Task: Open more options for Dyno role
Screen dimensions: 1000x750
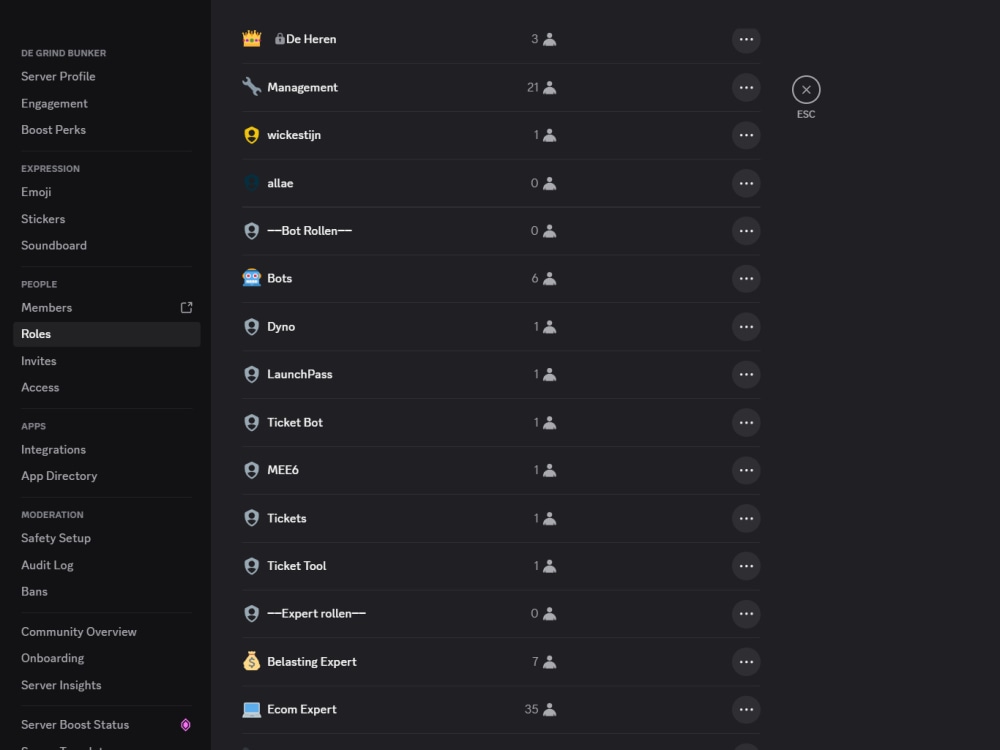Action: click(746, 327)
